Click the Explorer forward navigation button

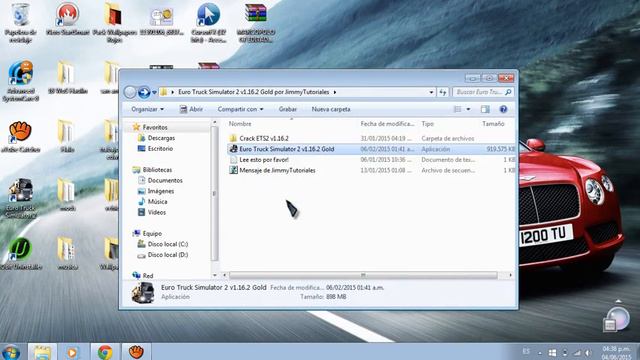pyautogui.click(x=144, y=92)
